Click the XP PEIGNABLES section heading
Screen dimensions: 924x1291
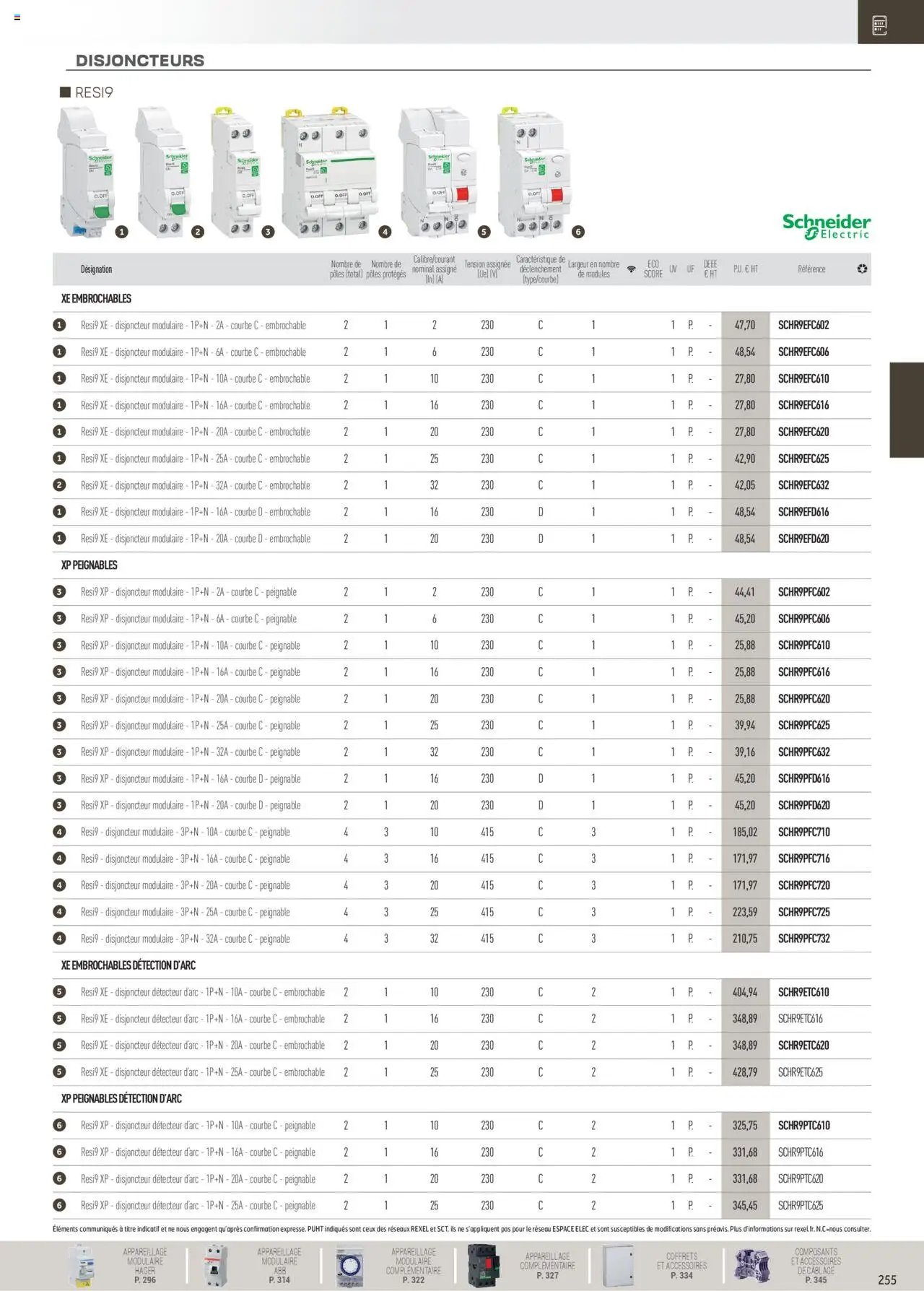pos(89,565)
